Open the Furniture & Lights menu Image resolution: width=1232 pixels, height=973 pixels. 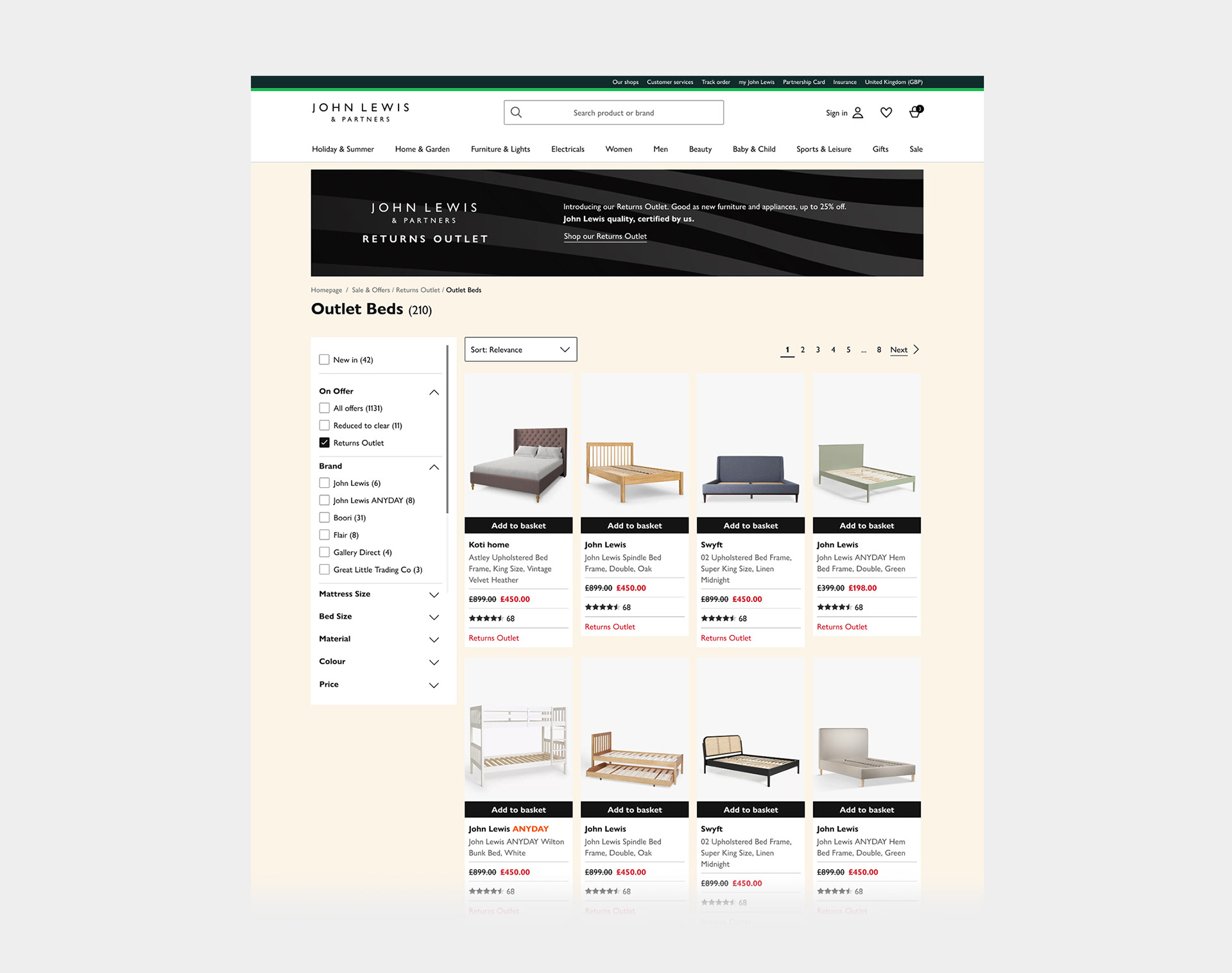[501, 149]
